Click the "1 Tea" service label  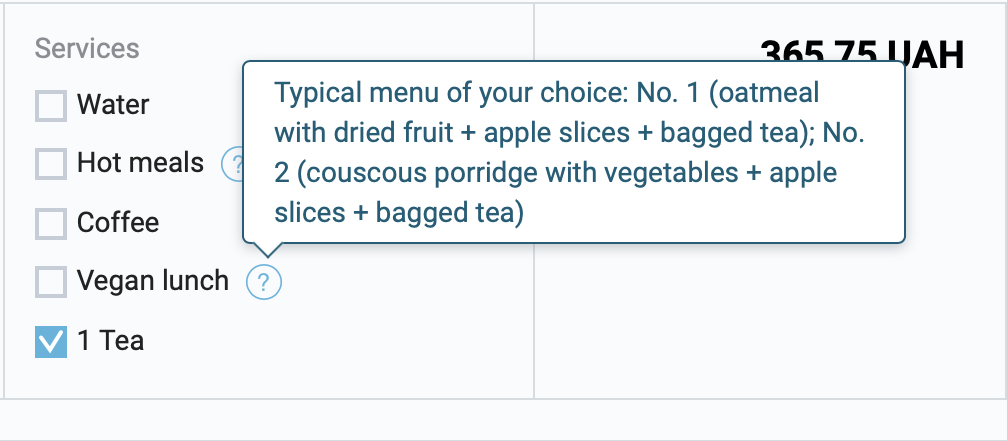coord(111,341)
